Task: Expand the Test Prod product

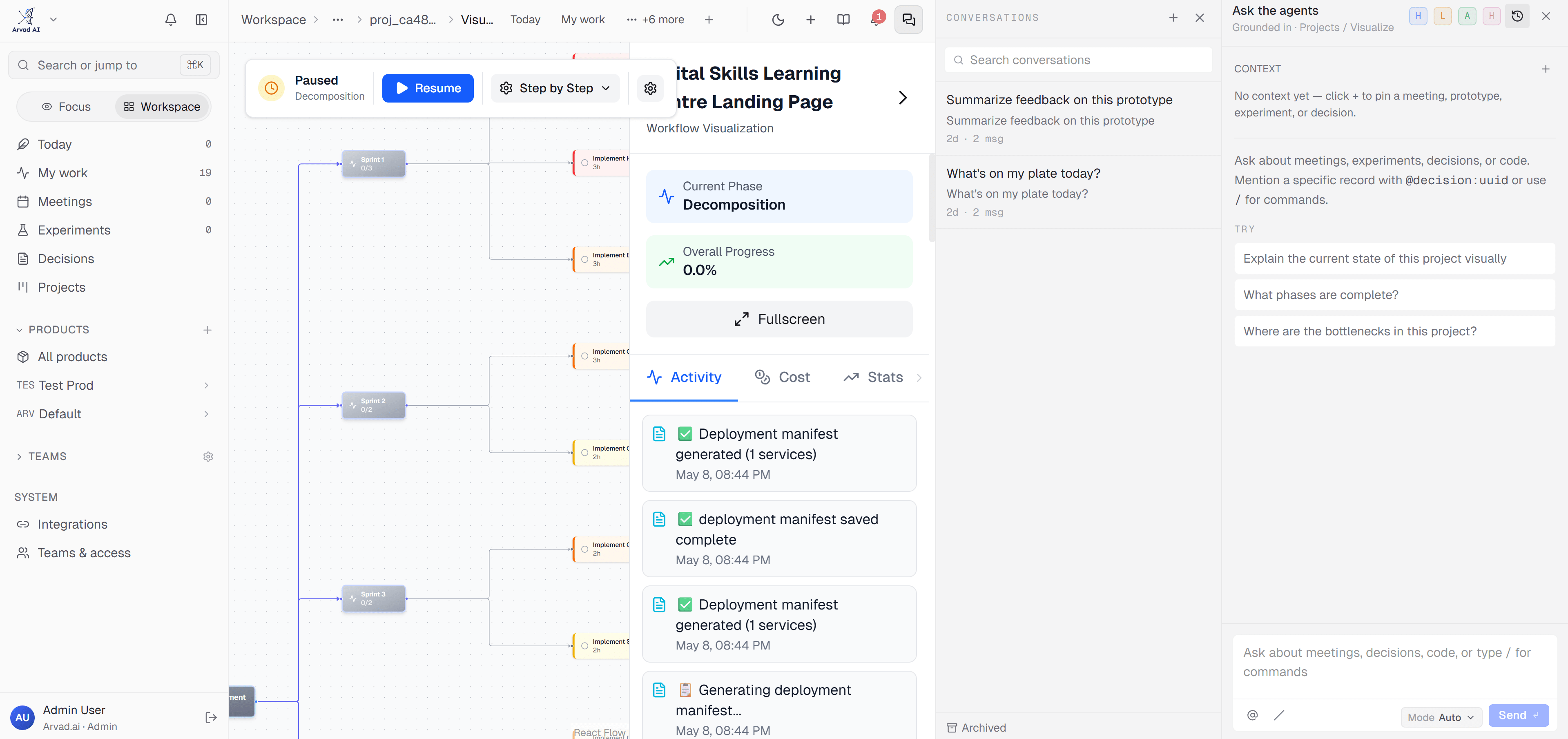Action: pyautogui.click(x=206, y=385)
